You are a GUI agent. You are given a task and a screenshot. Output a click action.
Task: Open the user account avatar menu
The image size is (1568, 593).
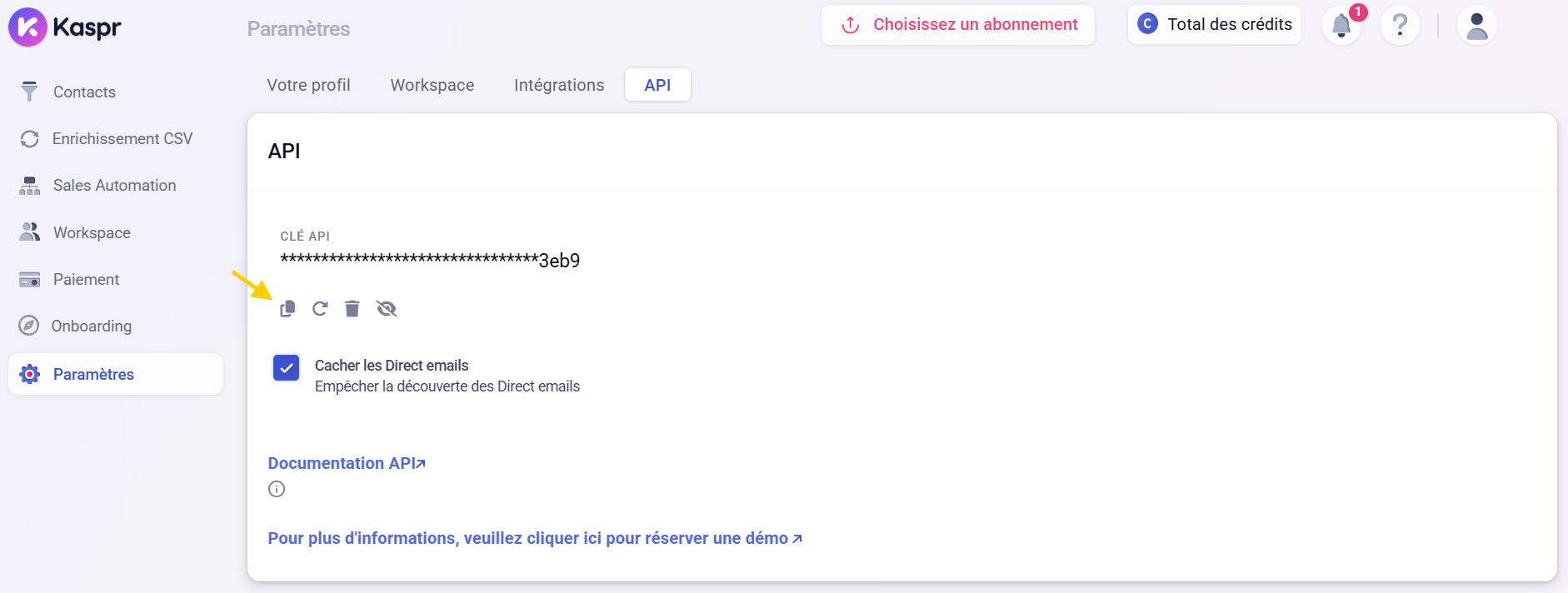tap(1476, 26)
